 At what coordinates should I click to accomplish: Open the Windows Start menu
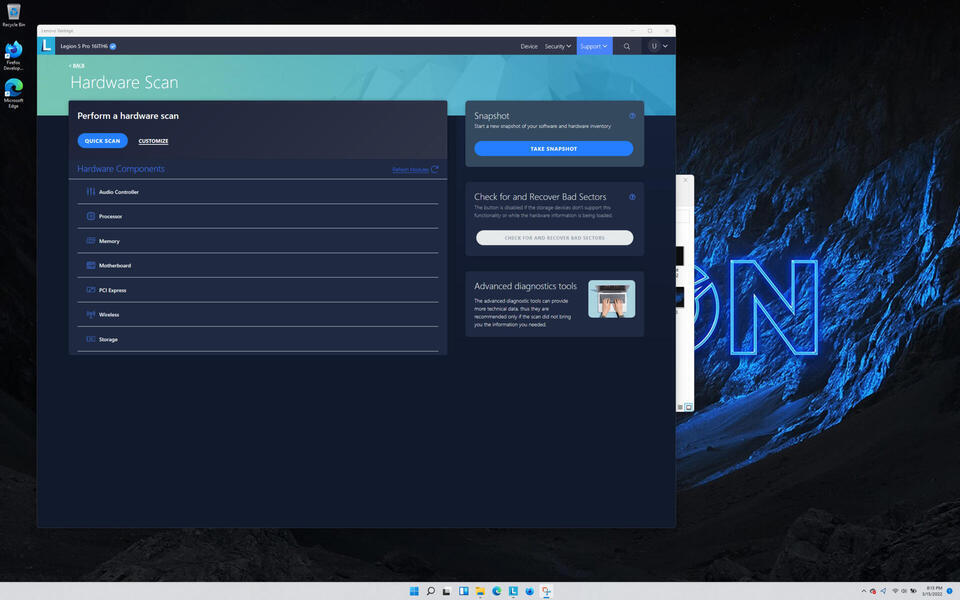pyautogui.click(x=414, y=591)
